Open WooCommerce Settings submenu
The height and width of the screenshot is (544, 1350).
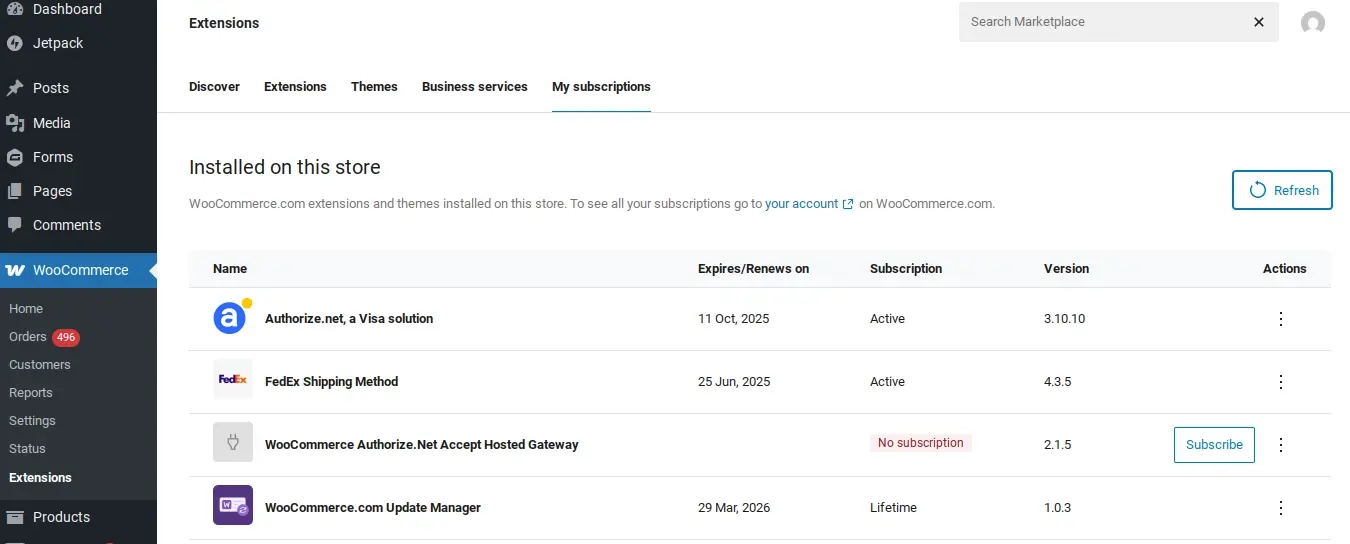click(x=32, y=421)
